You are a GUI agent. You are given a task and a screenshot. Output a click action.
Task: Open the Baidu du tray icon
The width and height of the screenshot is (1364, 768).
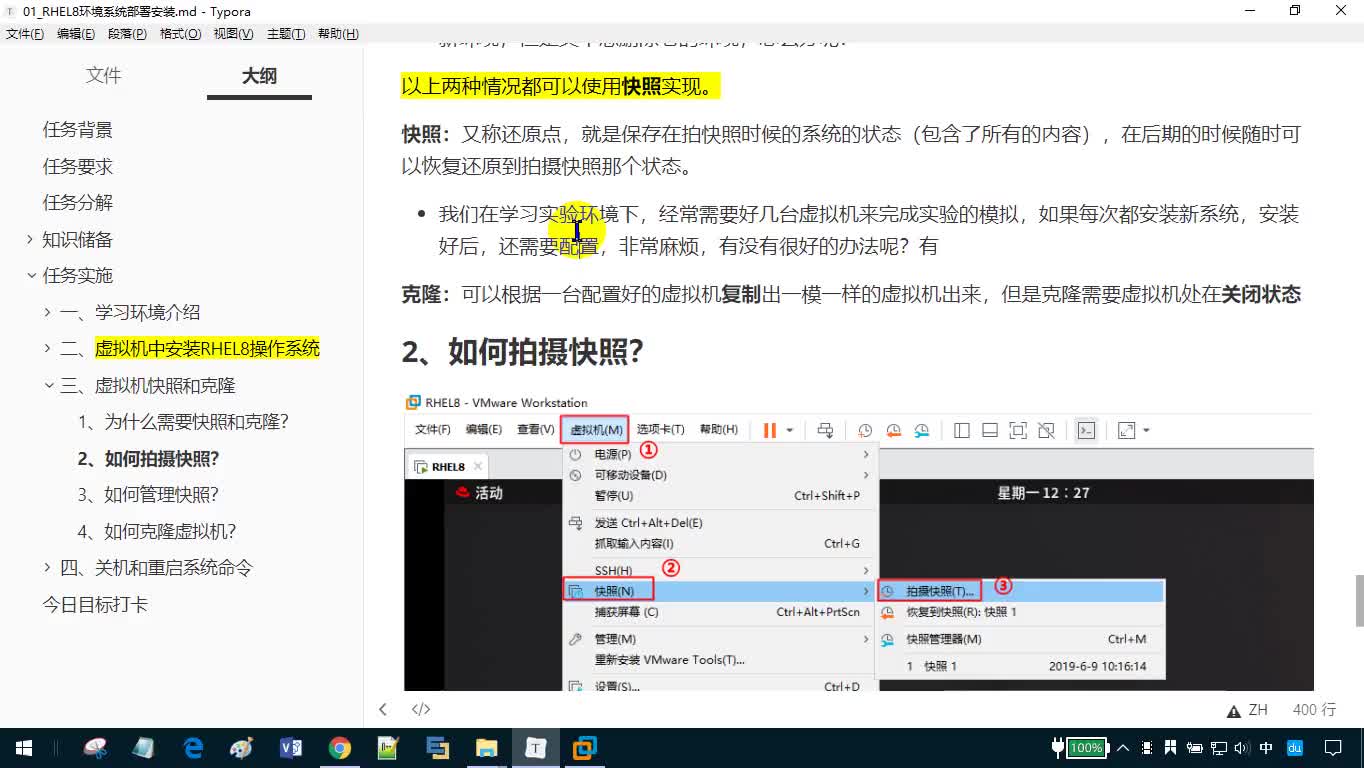click(x=1294, y=748)
